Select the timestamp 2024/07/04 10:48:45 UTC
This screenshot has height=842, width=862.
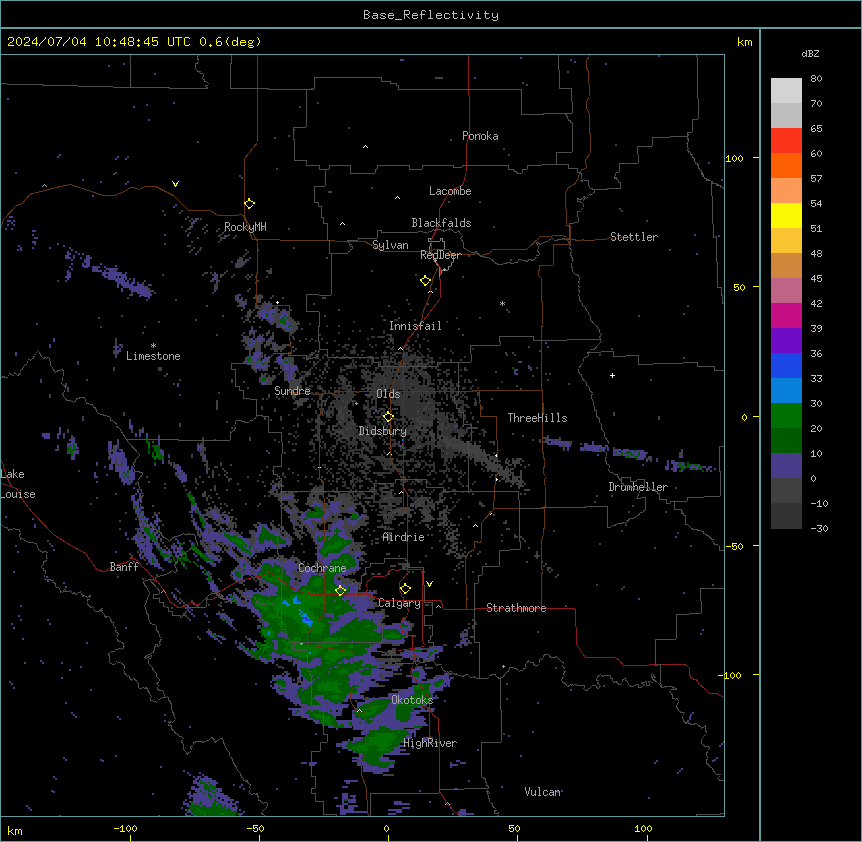[99, 42]
